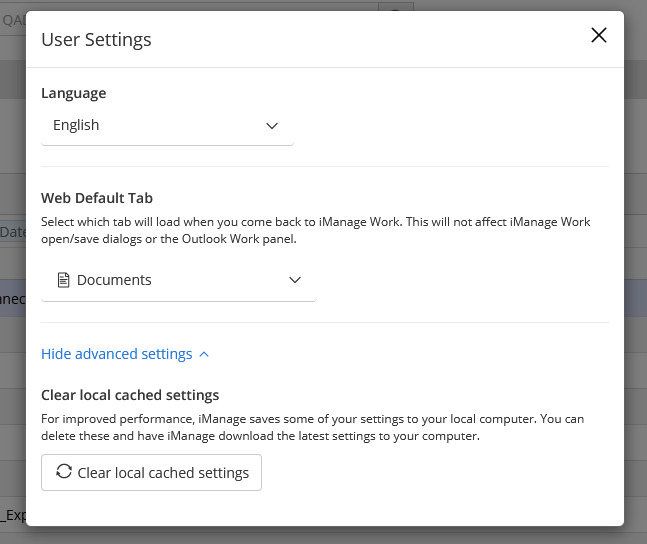Click the bold Clear local cached settings heading
Image resolution: width=647 pixels, height=544 pixels.
pyautogui.click(x=130, y=395)
